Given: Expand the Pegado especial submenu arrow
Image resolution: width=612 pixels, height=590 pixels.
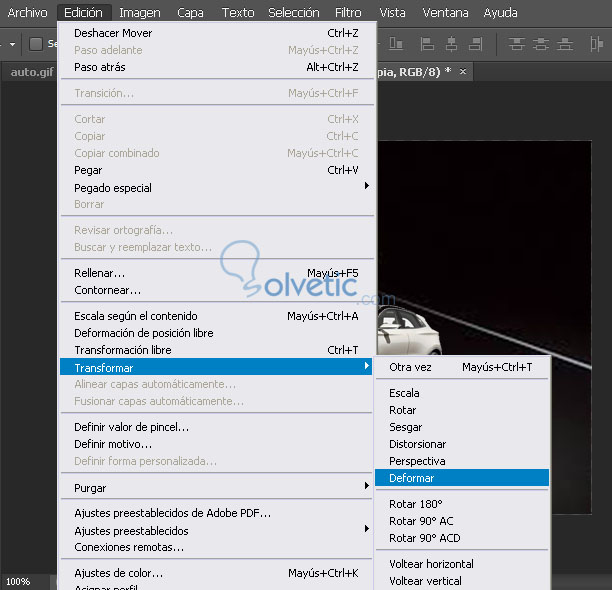Looking at the screenshot, I should click(x=366, y=186).
